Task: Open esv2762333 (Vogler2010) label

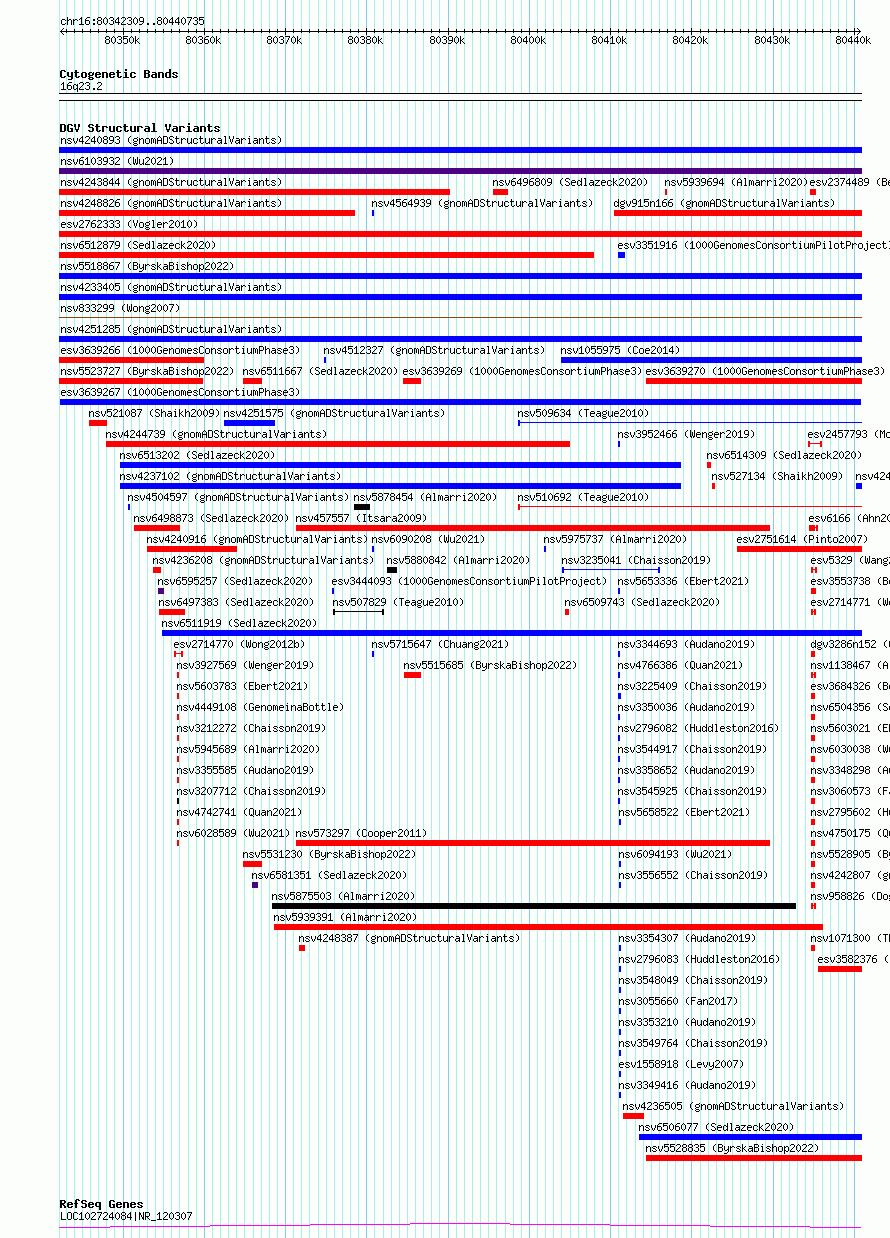Action: [x=129, y=224]
